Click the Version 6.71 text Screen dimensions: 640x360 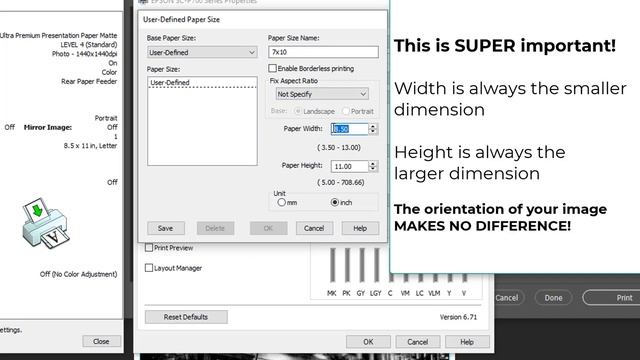(x=458, y=317)
